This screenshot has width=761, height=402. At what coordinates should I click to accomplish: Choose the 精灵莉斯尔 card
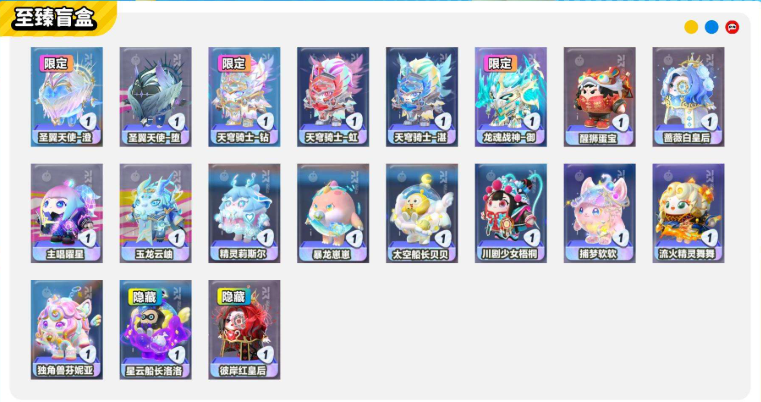244,213
